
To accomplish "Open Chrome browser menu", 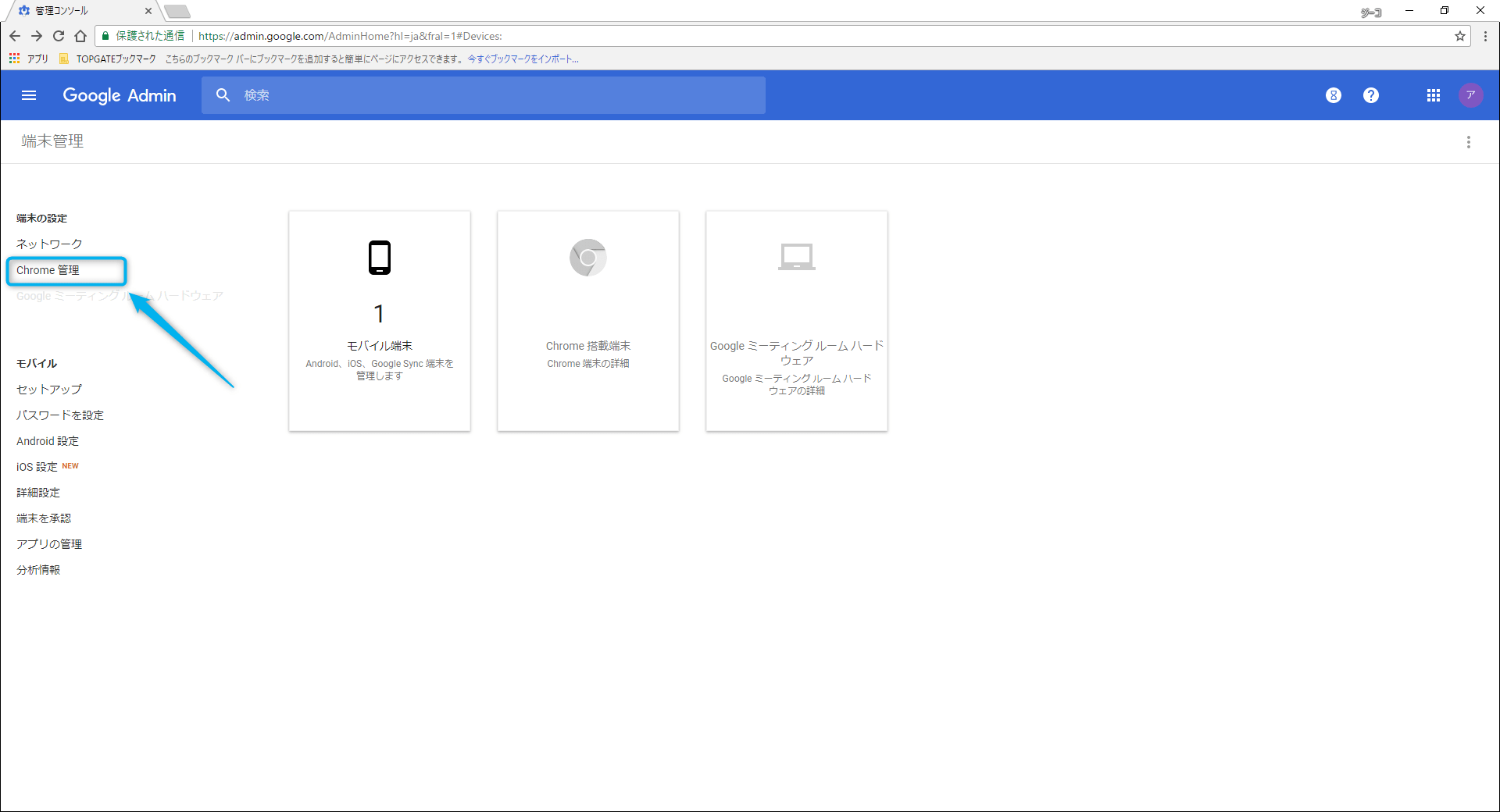I will (x=1485, y=36).
